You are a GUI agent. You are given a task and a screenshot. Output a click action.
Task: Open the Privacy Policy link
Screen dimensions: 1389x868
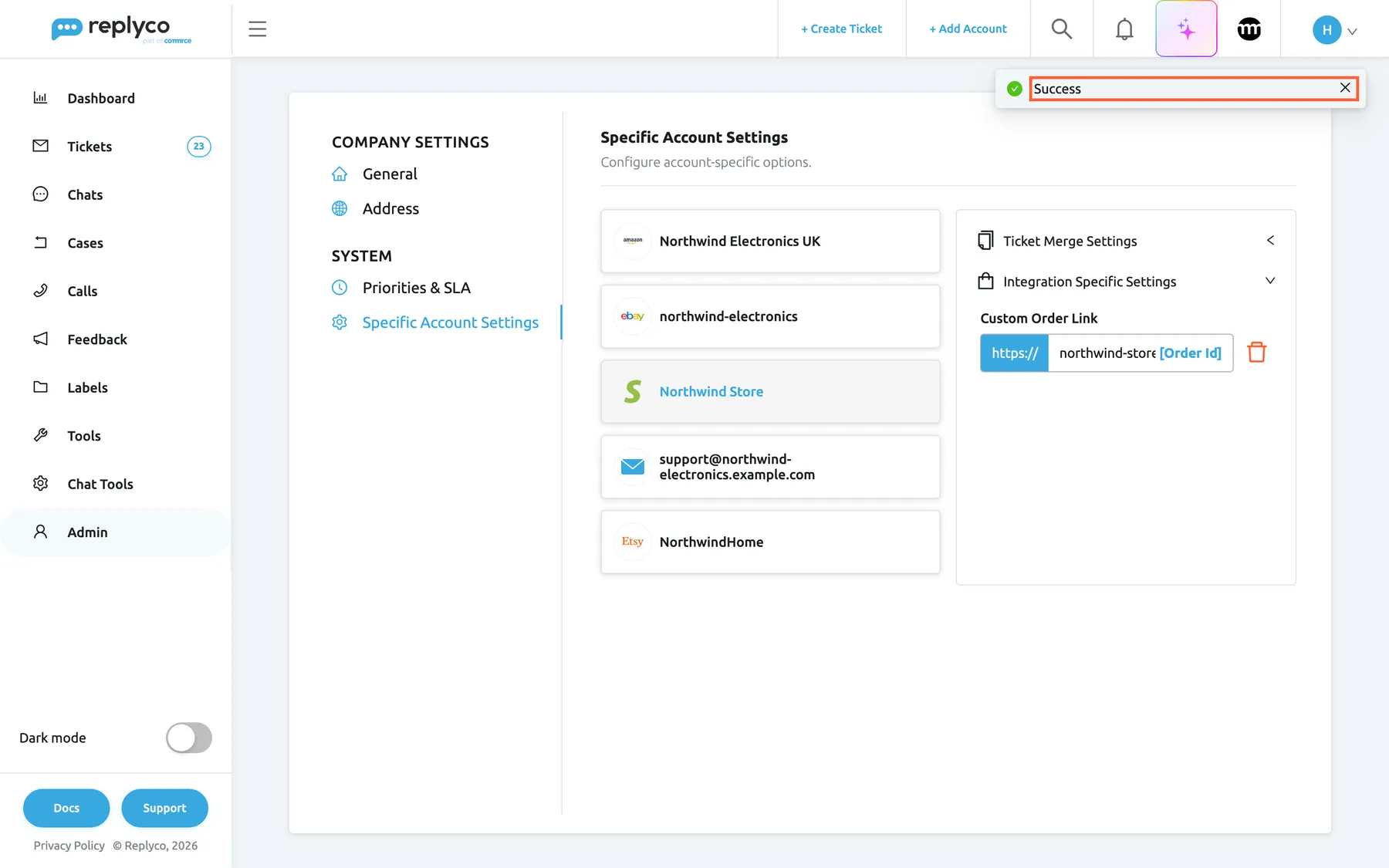click(x=69, y=846)
